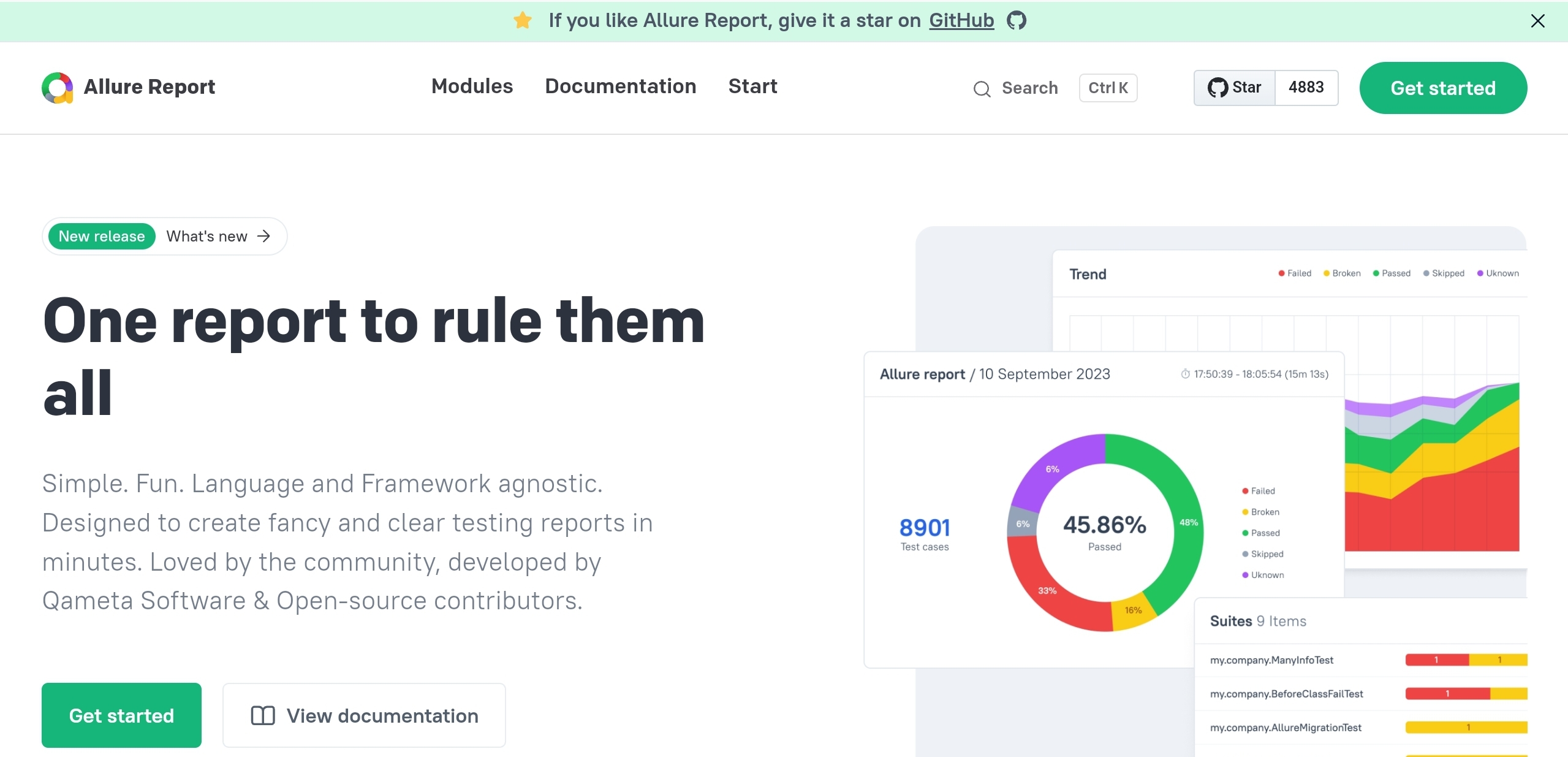Screen dimensions: 1568x757
Task: Open the Modules menu
Action: click(472, 86)
